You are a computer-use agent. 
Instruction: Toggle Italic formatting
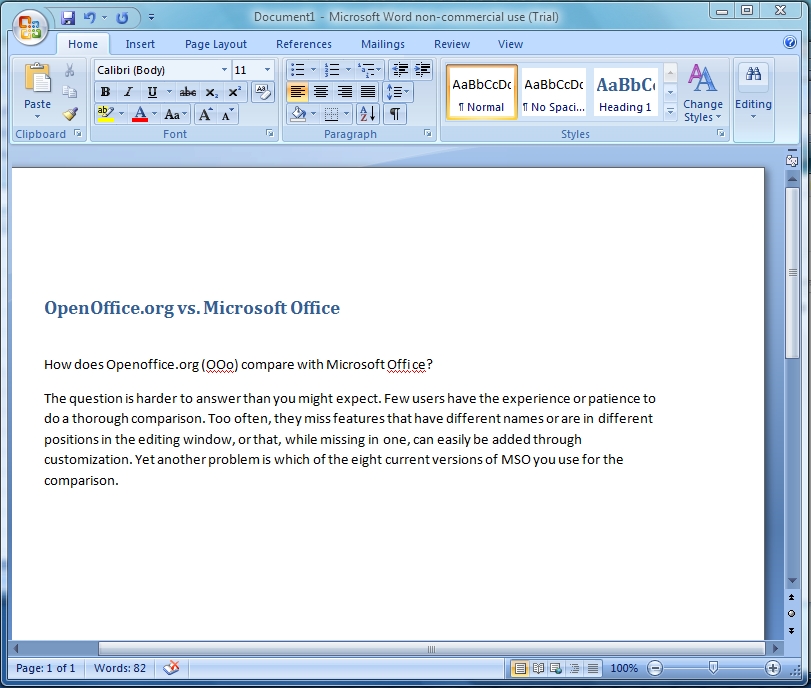[x=128, y=92]
